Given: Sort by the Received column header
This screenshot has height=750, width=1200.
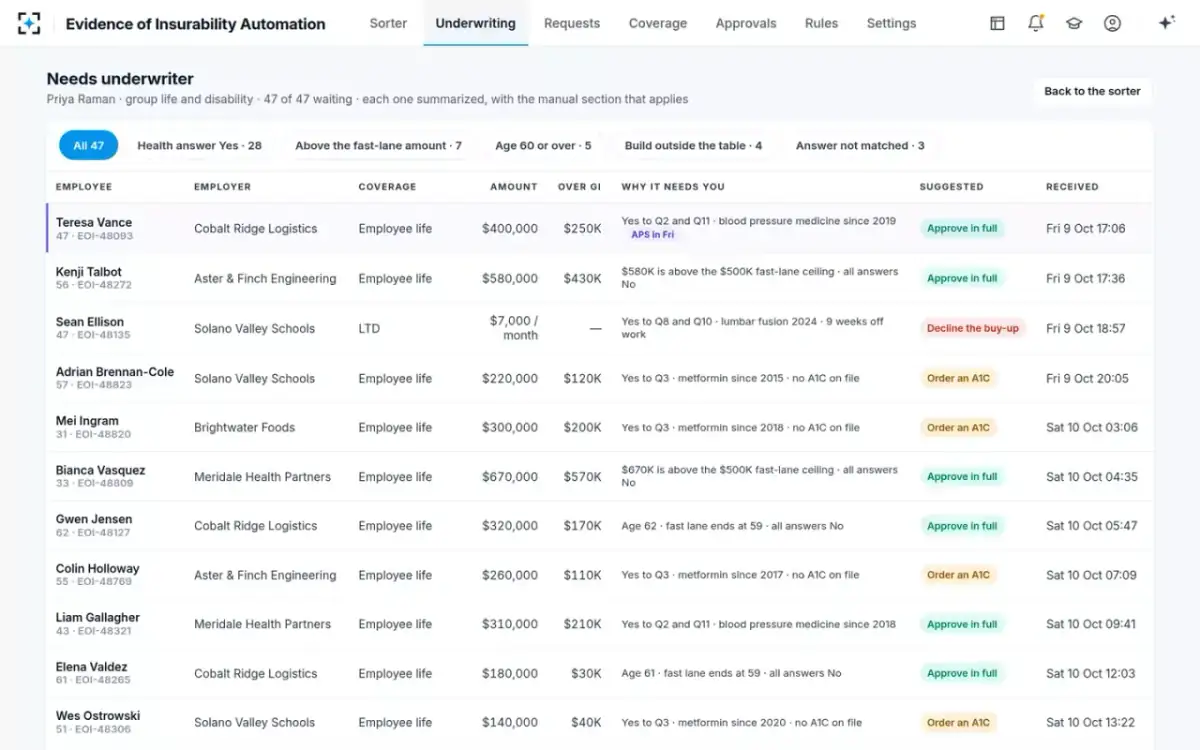Looking at the screenshot, I should [1072, 187].
